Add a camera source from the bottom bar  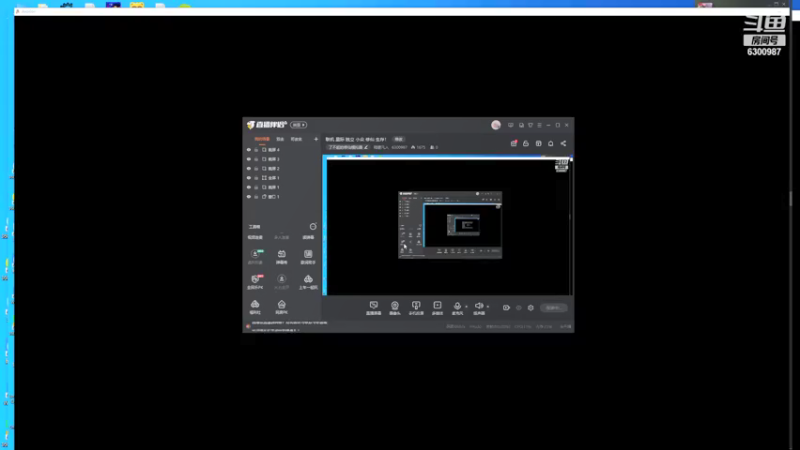[x=395, y=308]
